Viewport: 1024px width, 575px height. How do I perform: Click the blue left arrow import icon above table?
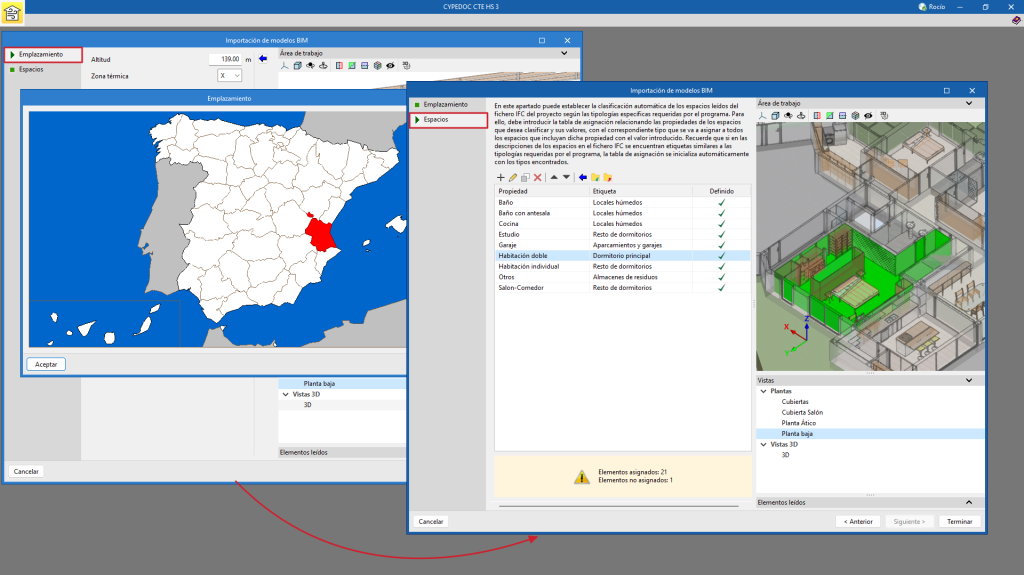tap(583, 177)
